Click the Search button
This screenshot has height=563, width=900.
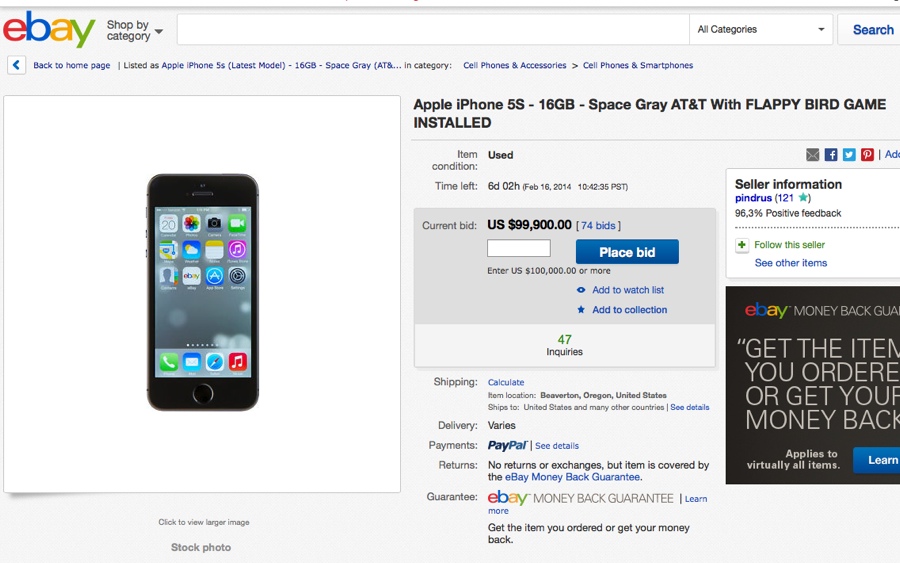[872, 30]
